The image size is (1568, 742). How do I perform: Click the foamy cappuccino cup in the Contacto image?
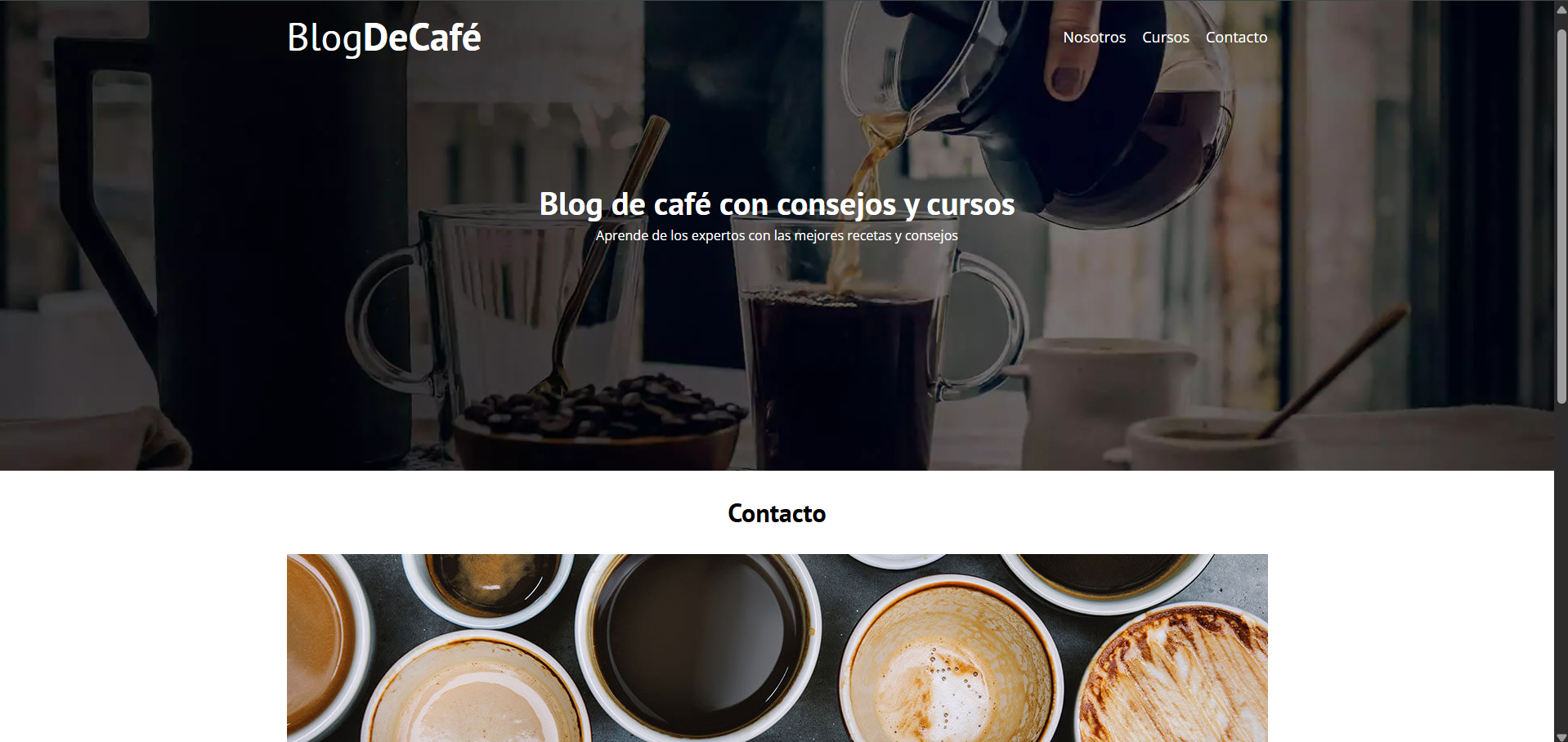(951, 664)
